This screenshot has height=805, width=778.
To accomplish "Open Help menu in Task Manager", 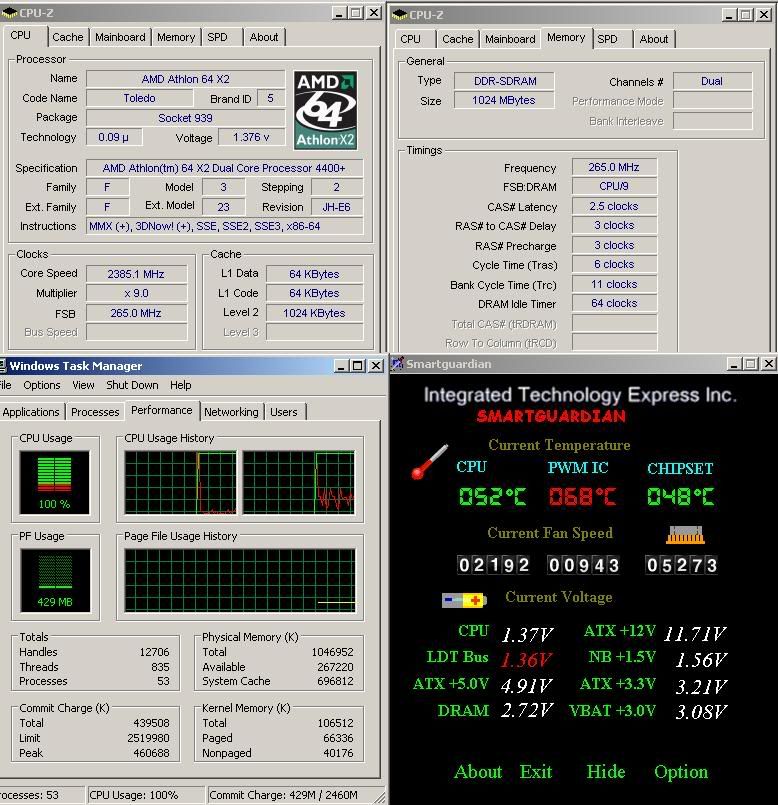I will pos(180,385).
